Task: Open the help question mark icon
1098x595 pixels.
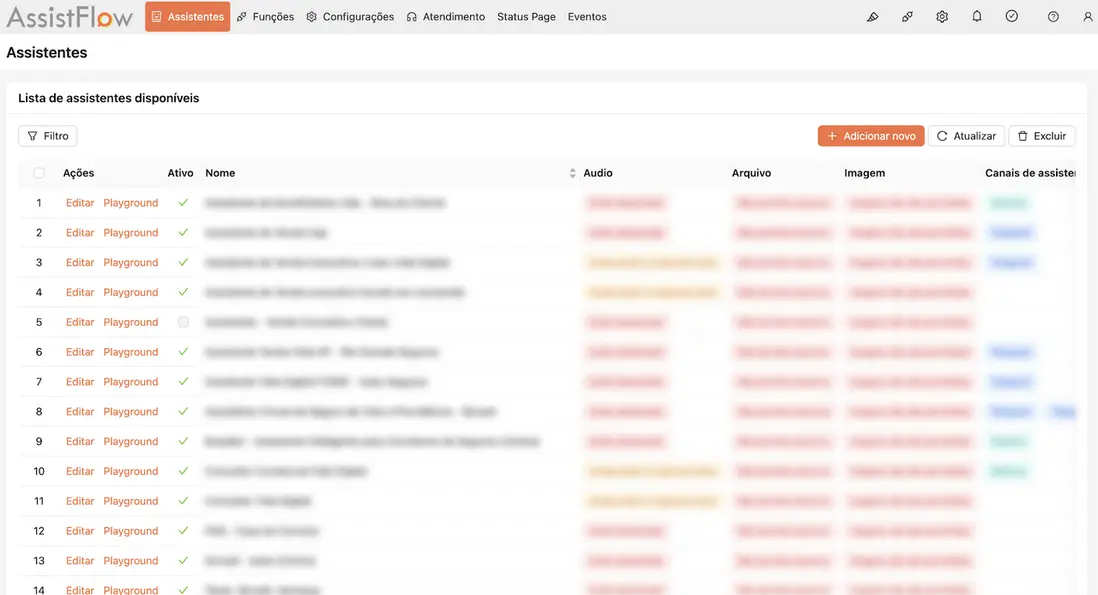Action: (1053, 17)
